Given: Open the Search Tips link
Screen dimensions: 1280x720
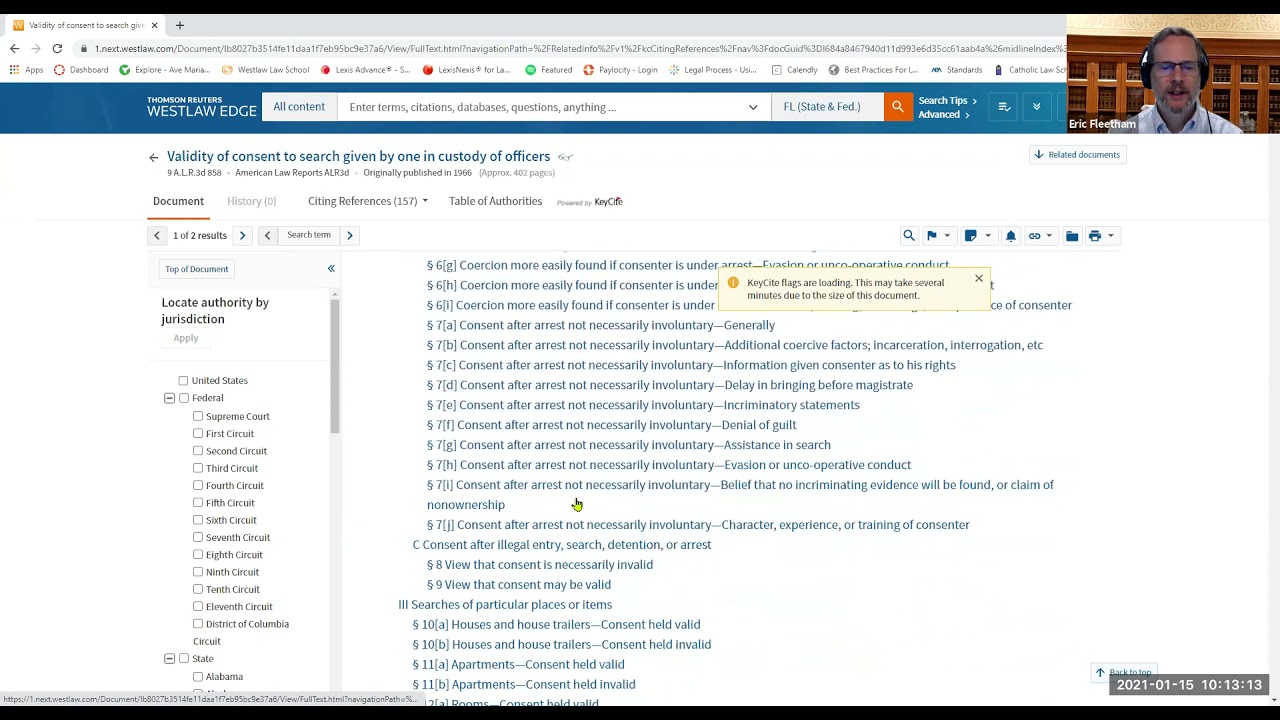Looking at the screenshot, I should (946, 101).
